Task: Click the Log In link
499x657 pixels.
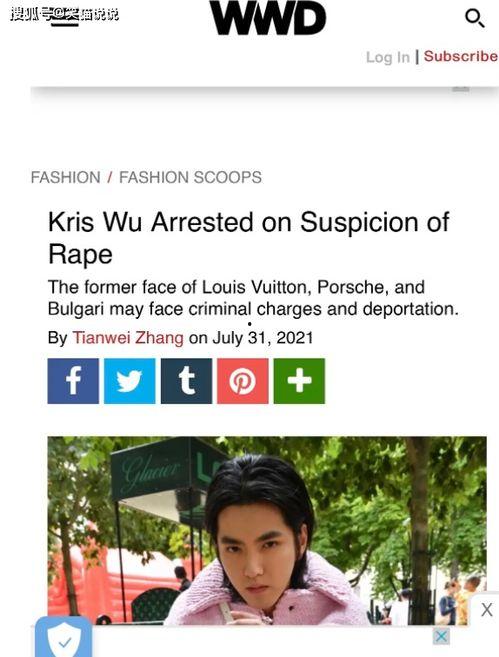Action: pyautogui.click(x=388, y=57)
